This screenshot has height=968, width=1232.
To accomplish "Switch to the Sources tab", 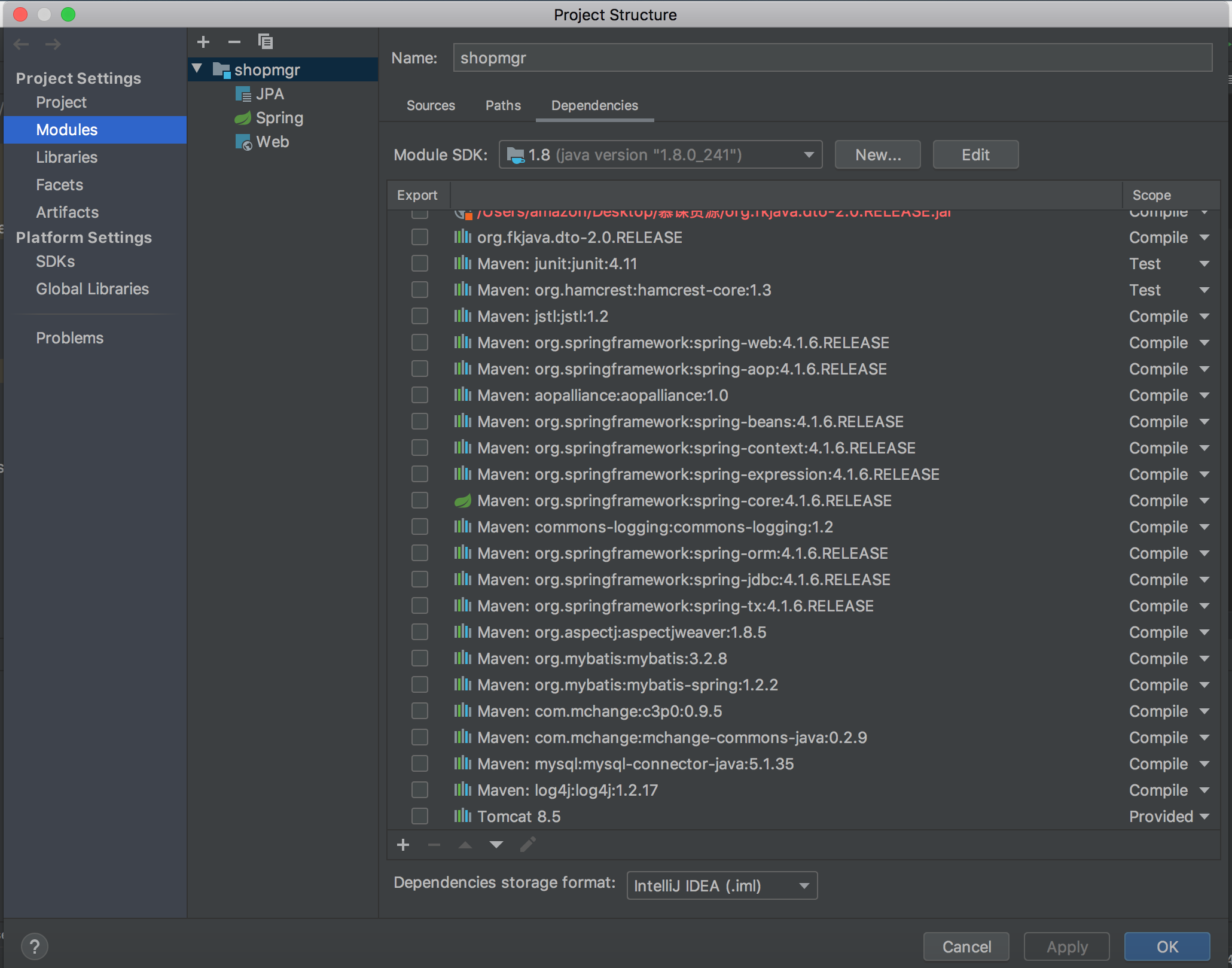I will pos(431,105).
